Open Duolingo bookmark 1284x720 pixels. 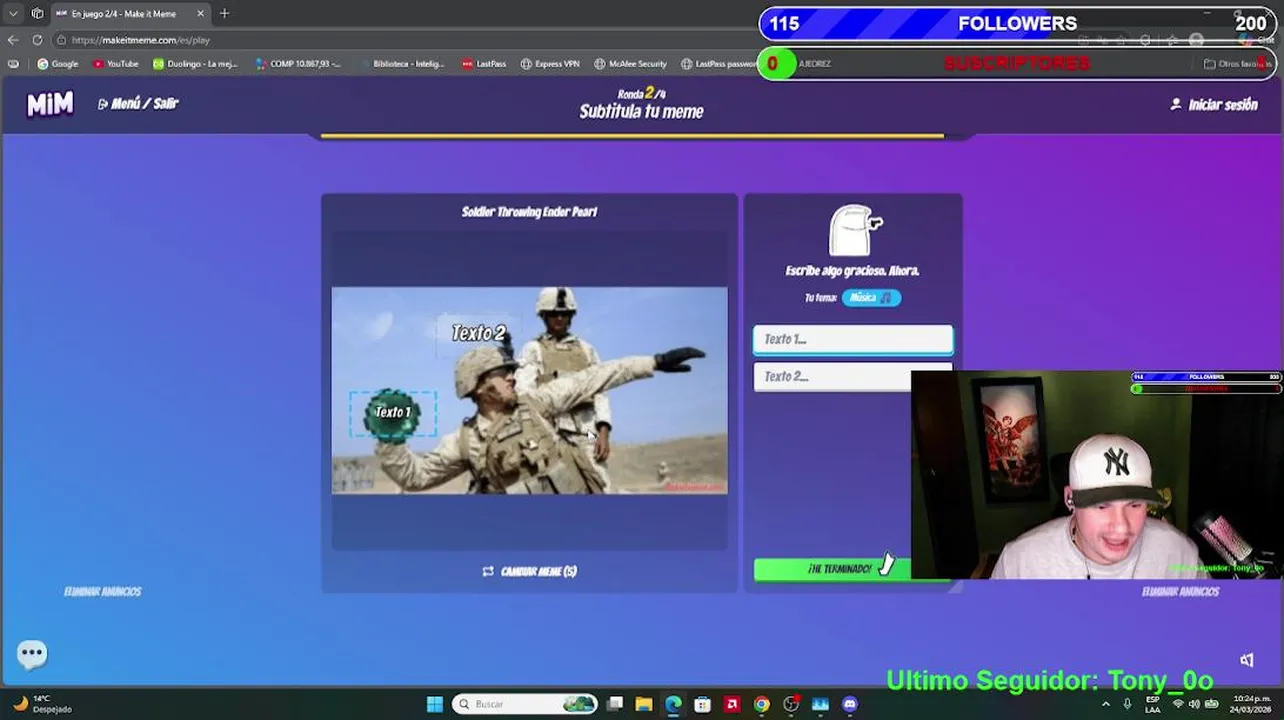click(196, 64)
